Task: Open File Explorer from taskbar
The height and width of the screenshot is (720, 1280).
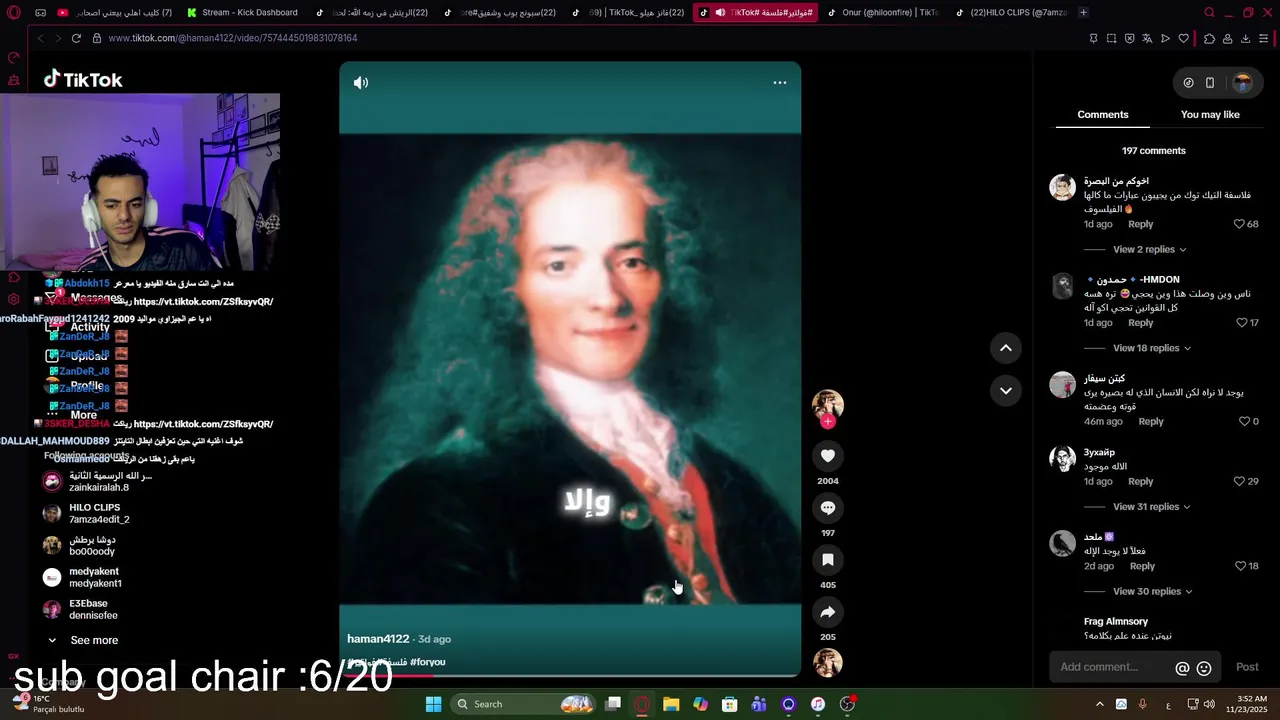Action: click(x=671, y=704)
